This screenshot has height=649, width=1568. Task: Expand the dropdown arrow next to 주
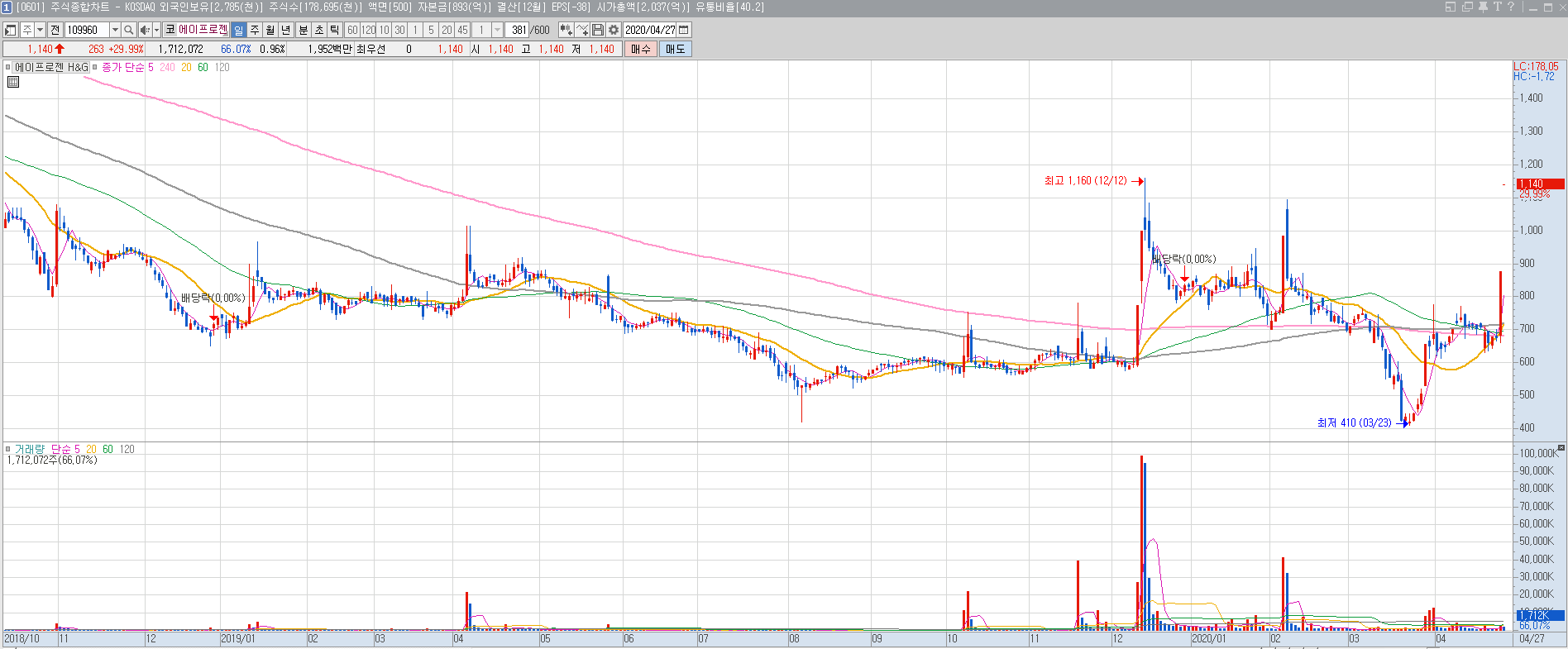40,30
